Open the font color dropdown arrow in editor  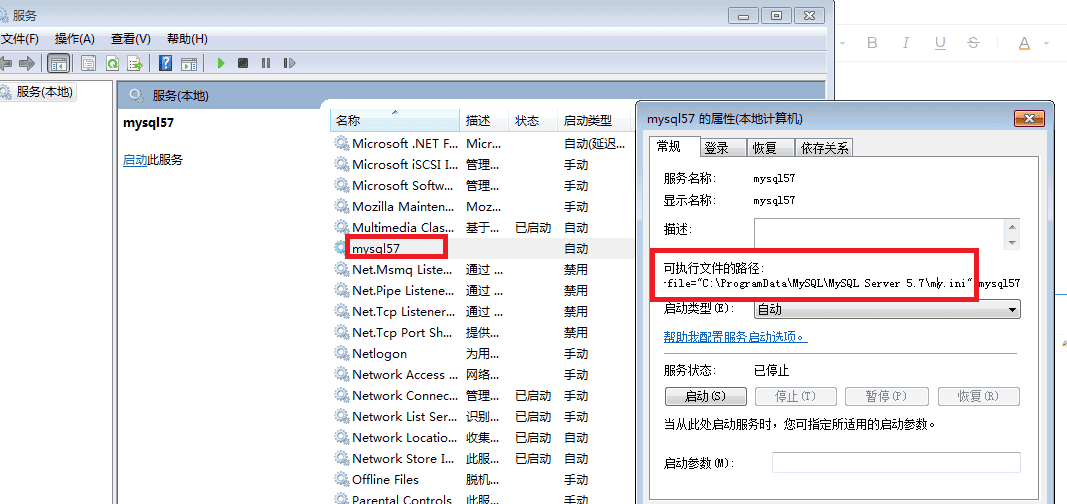1046,44
